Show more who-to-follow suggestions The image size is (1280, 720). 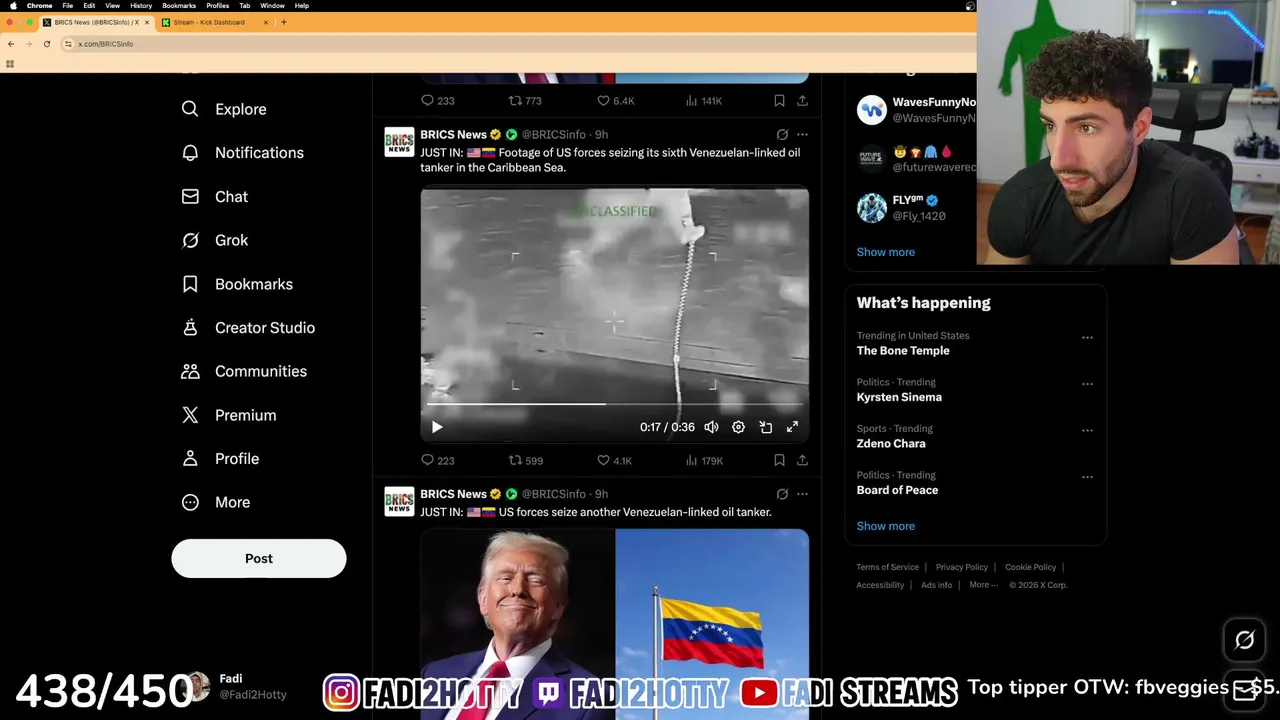885,252
